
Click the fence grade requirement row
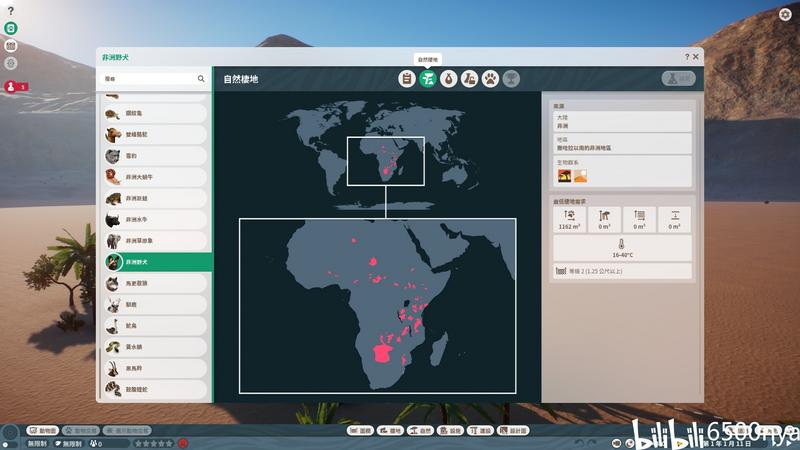click(x=622, y=271)
